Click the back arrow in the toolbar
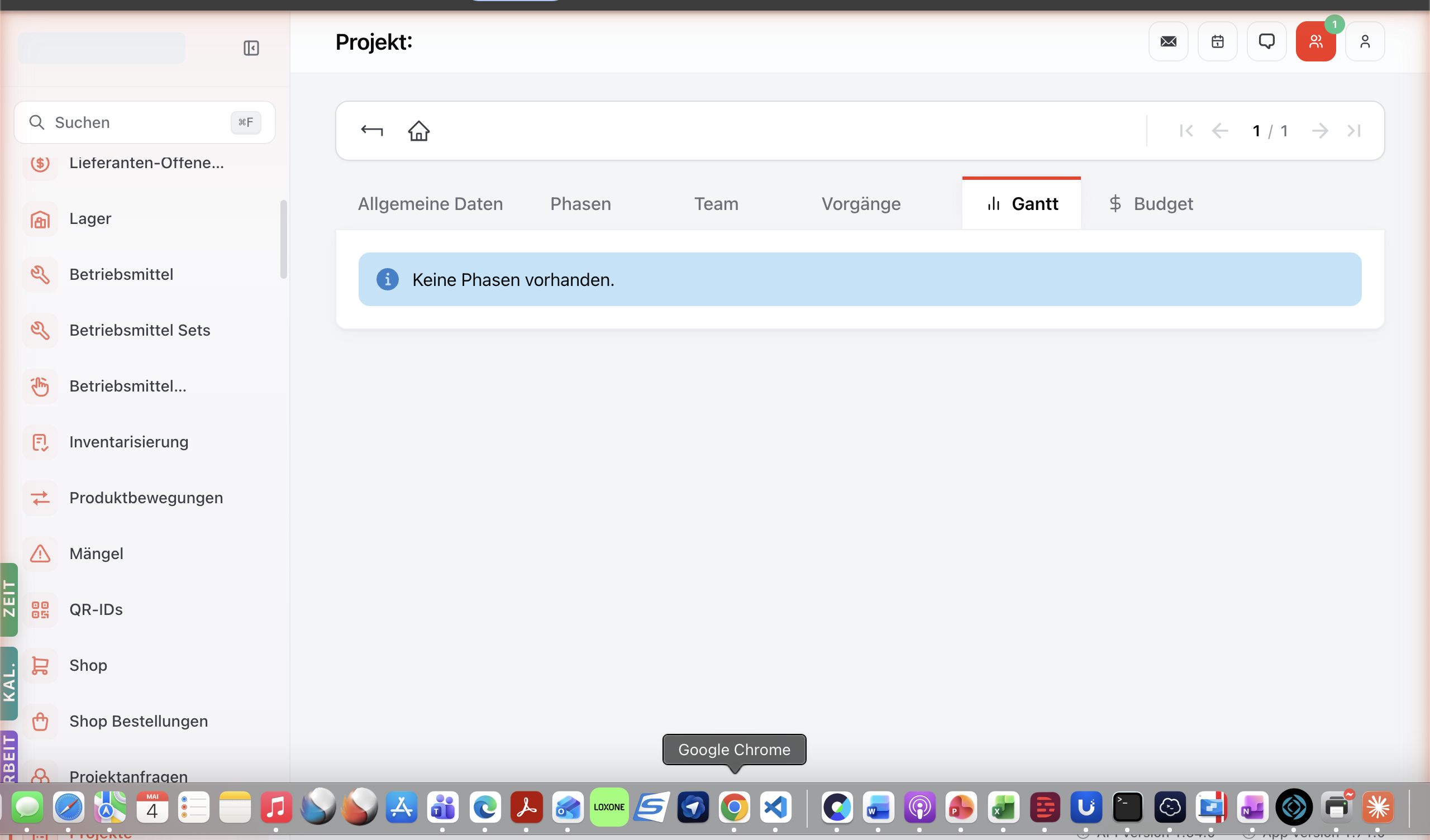1430x840 pixels. coord(372,131)
